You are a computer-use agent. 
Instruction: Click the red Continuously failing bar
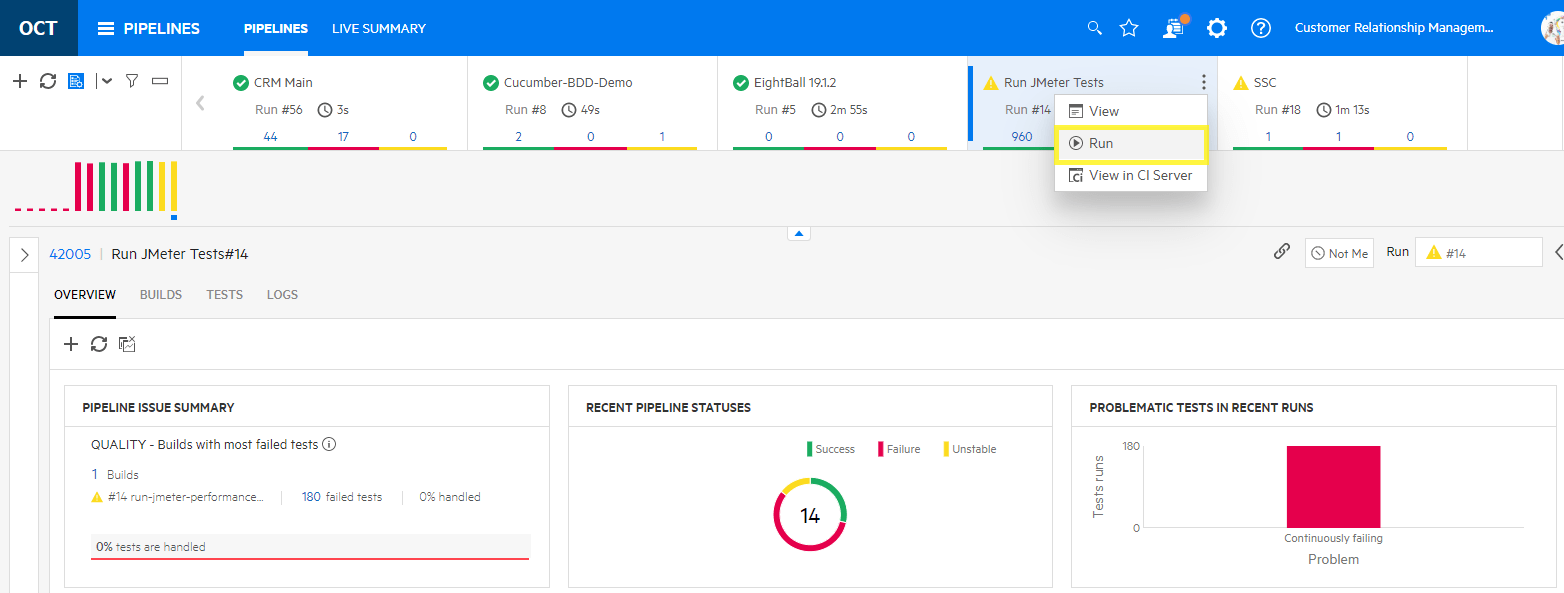tap(1333, 487)
